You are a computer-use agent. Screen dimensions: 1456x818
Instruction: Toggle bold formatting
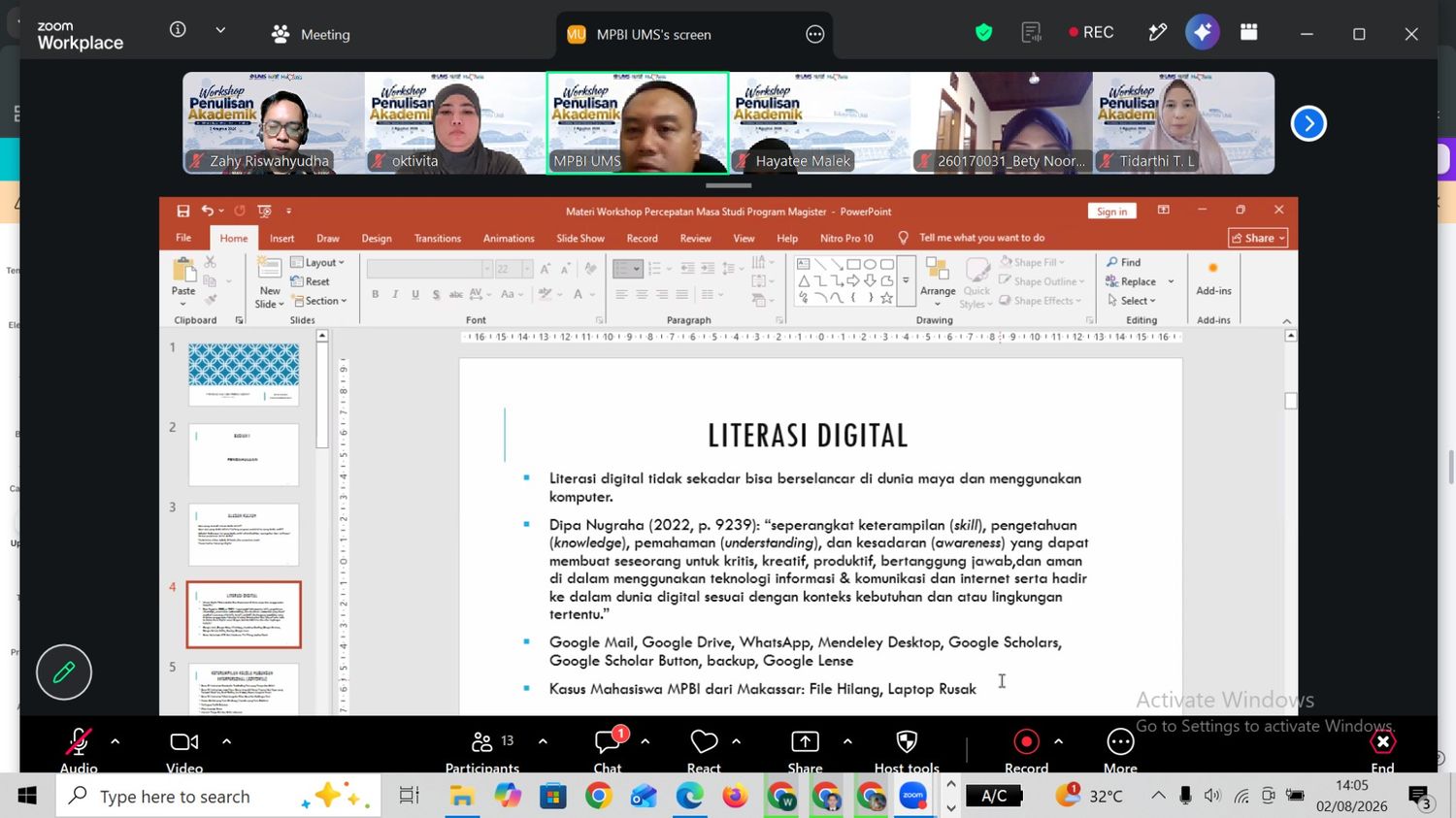tap(375, 294)
